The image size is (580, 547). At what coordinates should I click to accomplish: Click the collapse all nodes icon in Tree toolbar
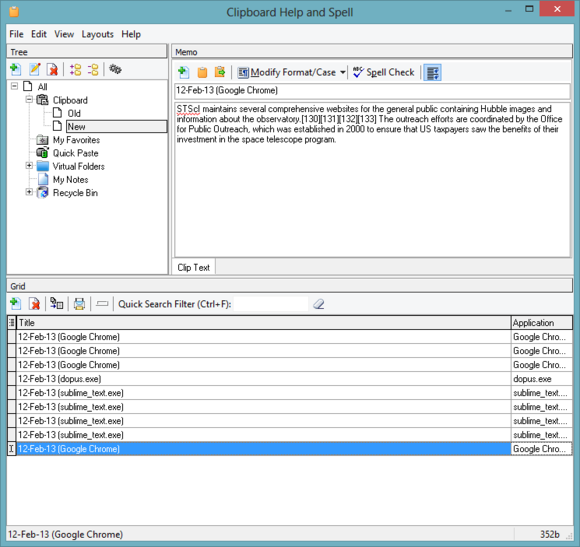pyautogui.click(x=93, y=69)
